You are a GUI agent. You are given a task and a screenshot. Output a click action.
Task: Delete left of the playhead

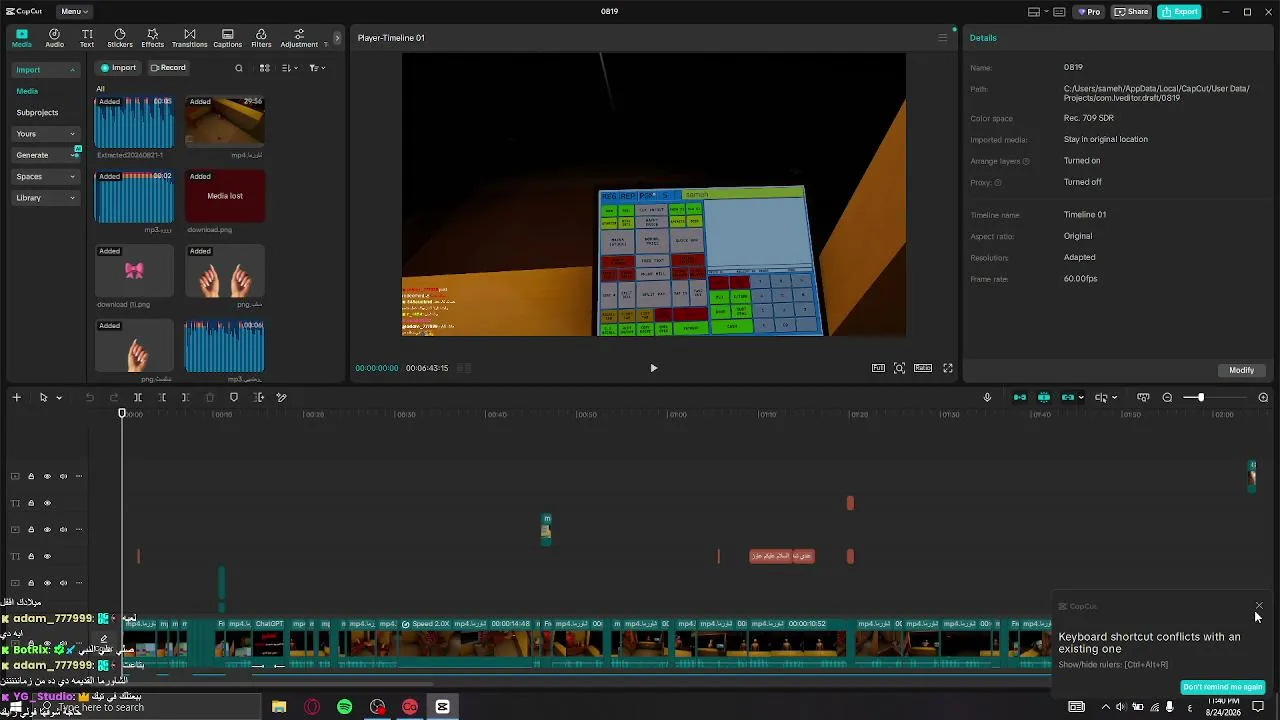(162, 398)
